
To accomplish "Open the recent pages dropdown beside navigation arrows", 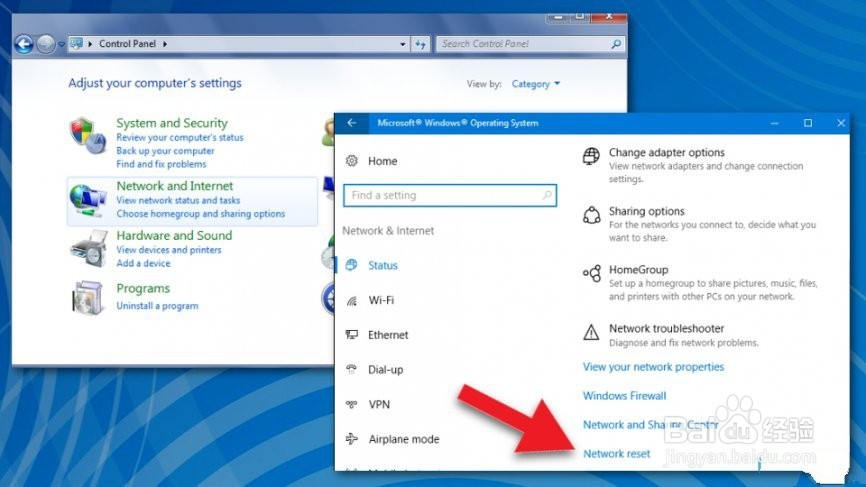I will coord(61,44).
